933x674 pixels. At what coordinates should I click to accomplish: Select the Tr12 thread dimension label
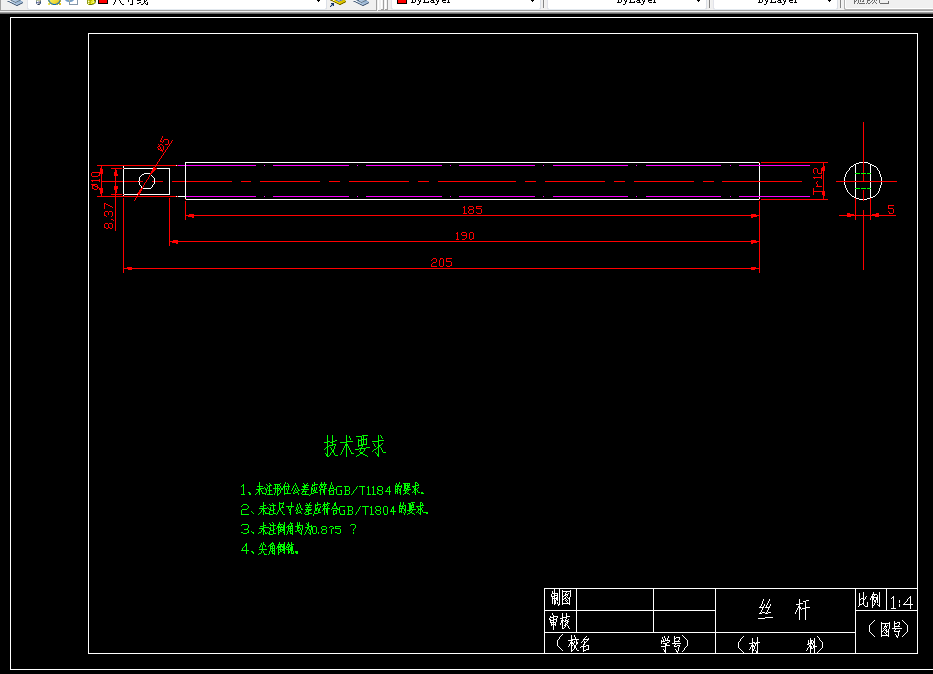819,181
